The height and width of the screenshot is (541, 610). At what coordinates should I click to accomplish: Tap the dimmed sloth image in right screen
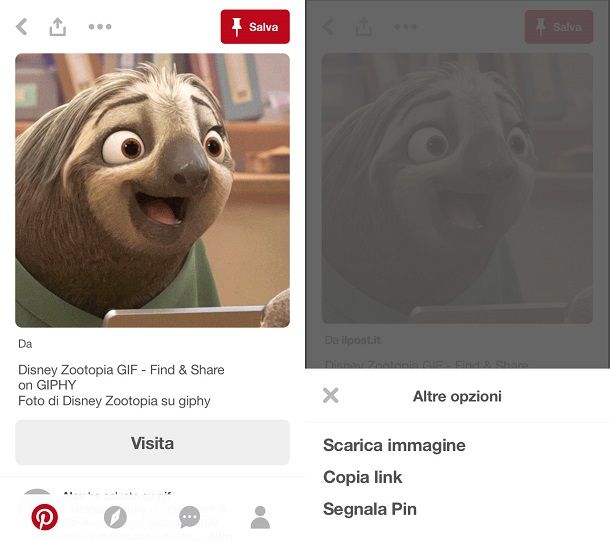click(458, 189)
